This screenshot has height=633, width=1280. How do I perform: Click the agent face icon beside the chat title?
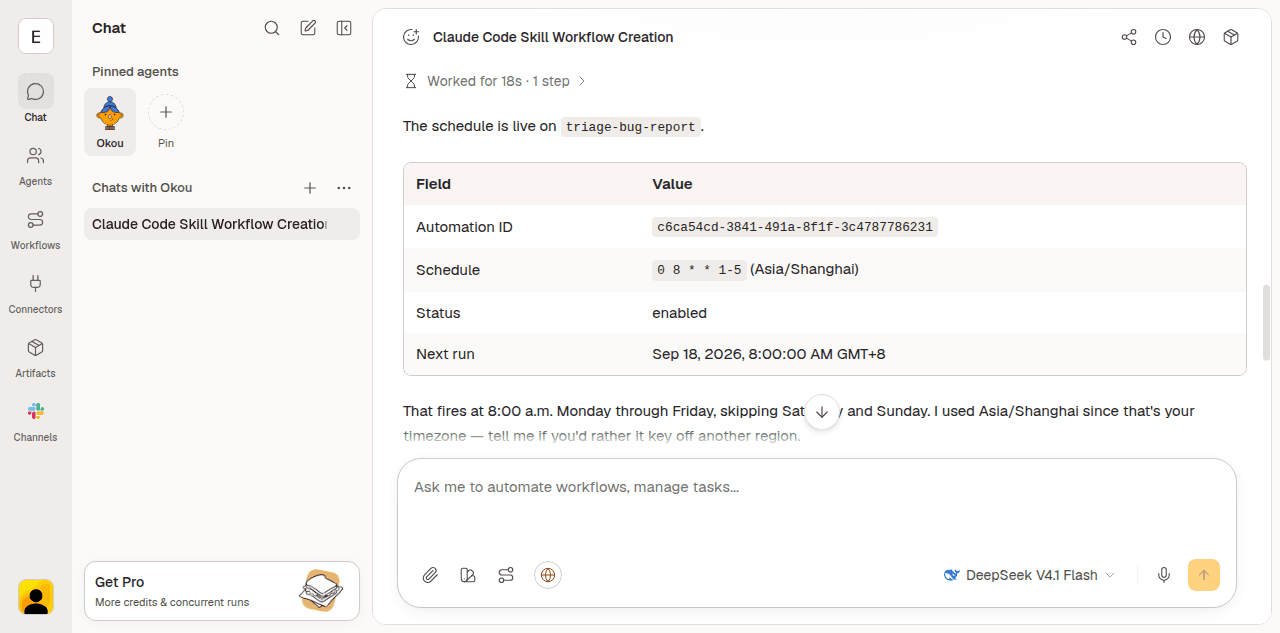tap(411, 37)
